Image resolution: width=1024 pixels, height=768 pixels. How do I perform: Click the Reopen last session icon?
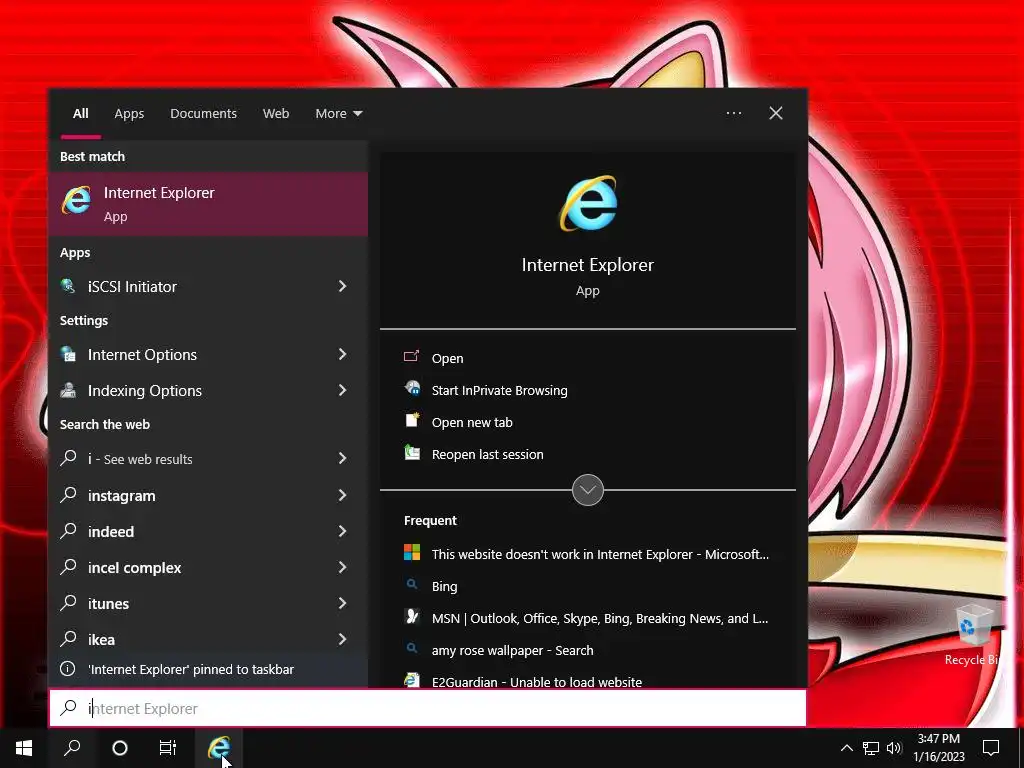coord(411,453)
